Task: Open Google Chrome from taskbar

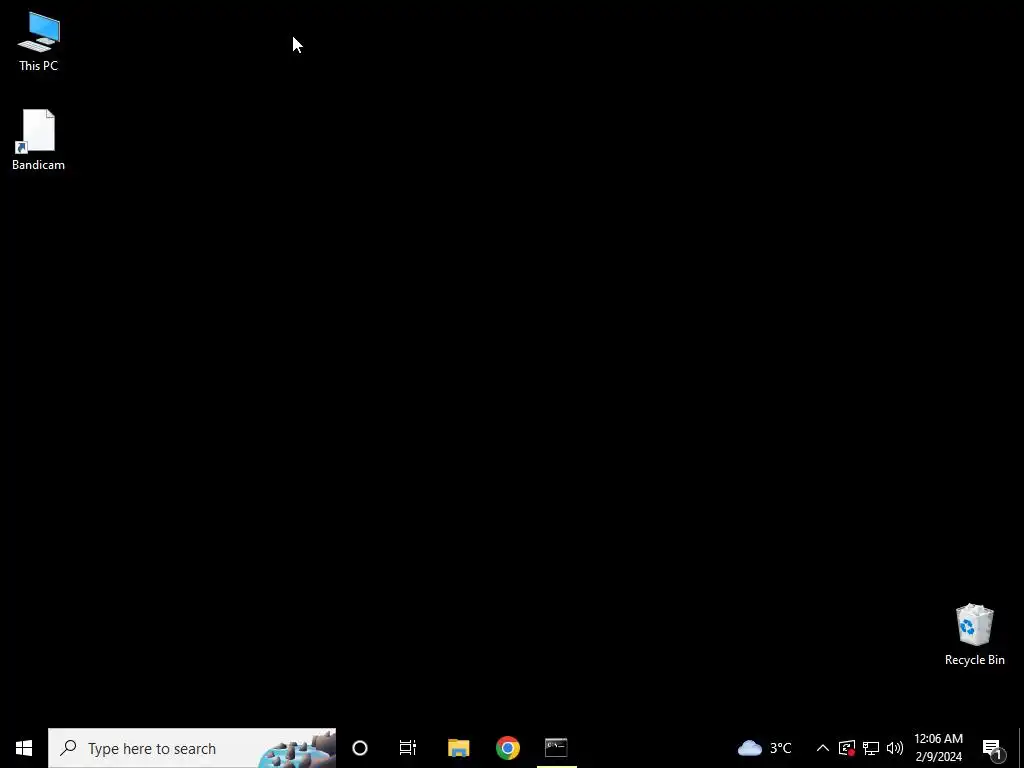Action: [x=507, y=748]
